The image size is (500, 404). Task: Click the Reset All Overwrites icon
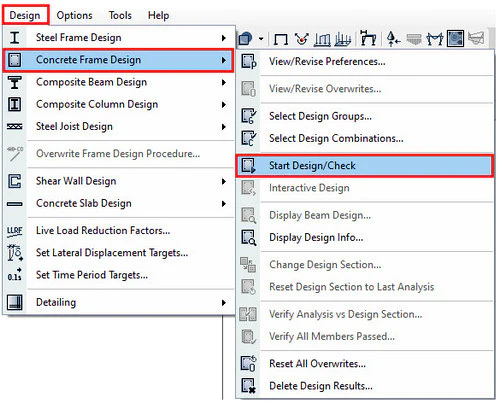249,363
